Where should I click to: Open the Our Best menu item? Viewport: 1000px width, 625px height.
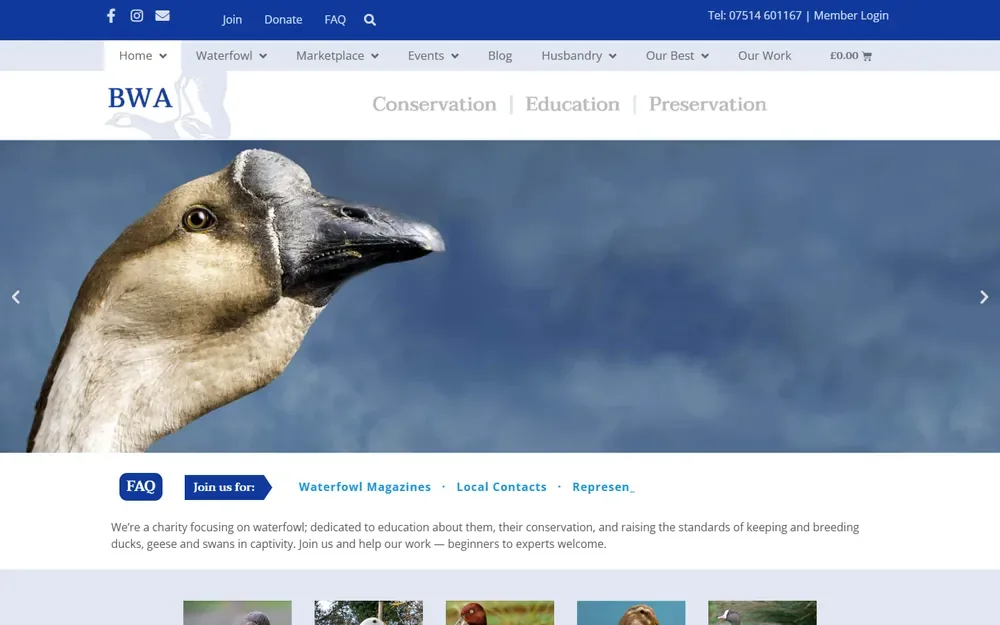(x=670, y=55)
